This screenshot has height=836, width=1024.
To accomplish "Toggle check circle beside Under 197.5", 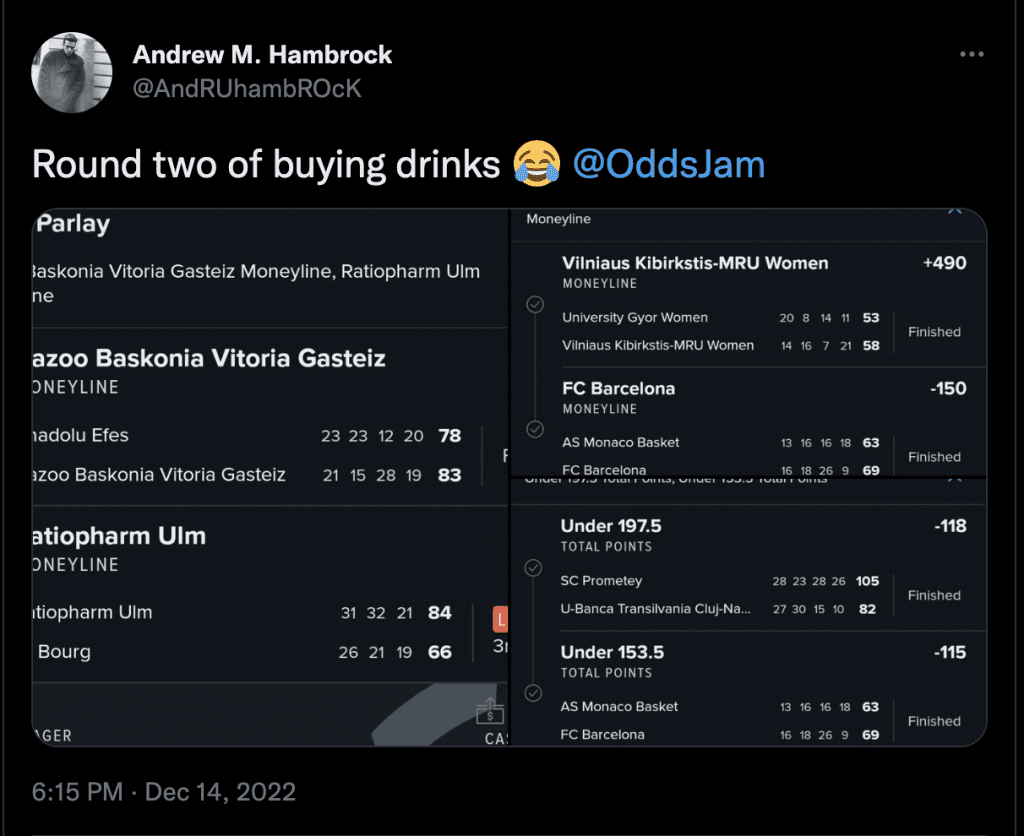I will pyautogui.click(x=534, y=568).
